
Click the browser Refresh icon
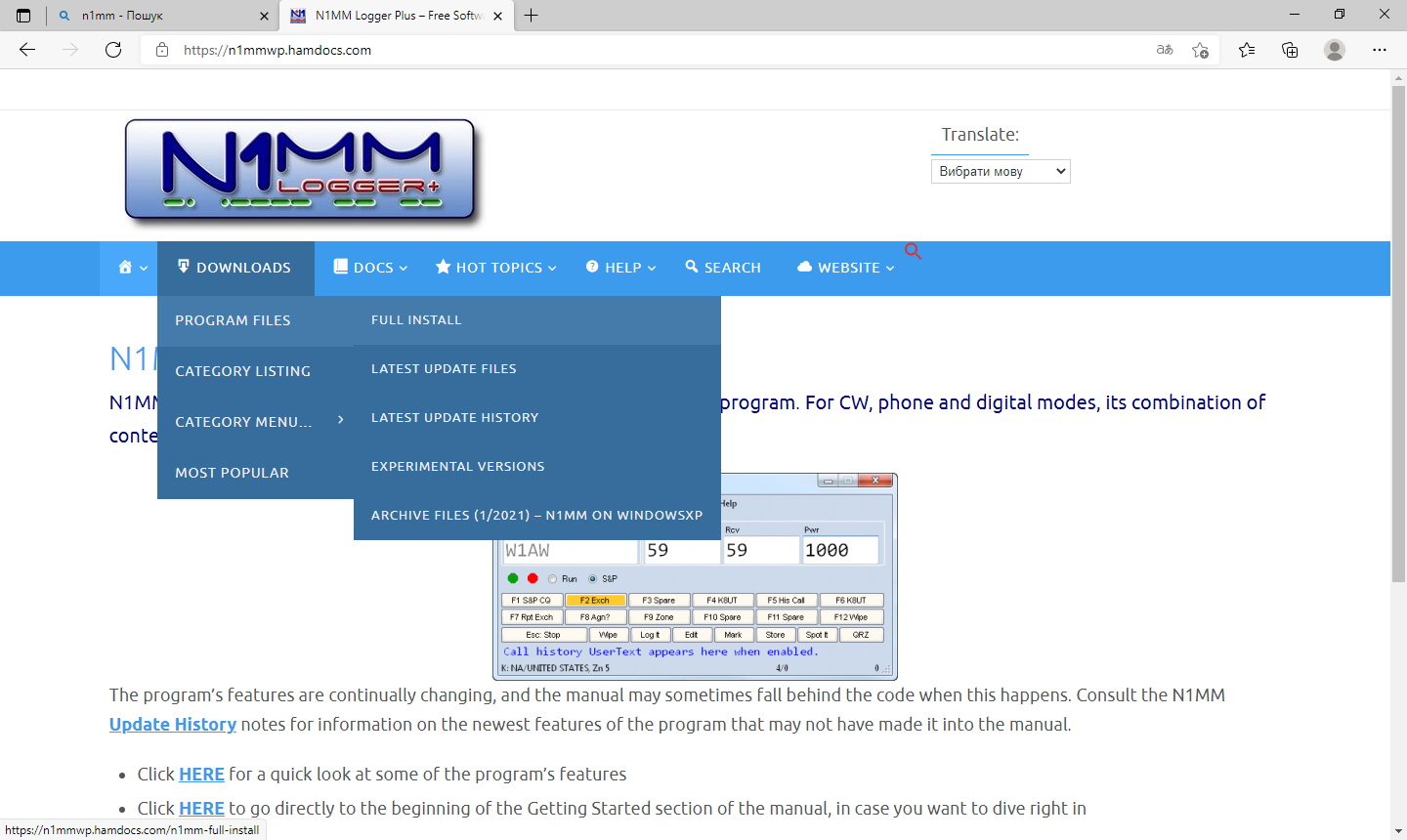point(113,50)
